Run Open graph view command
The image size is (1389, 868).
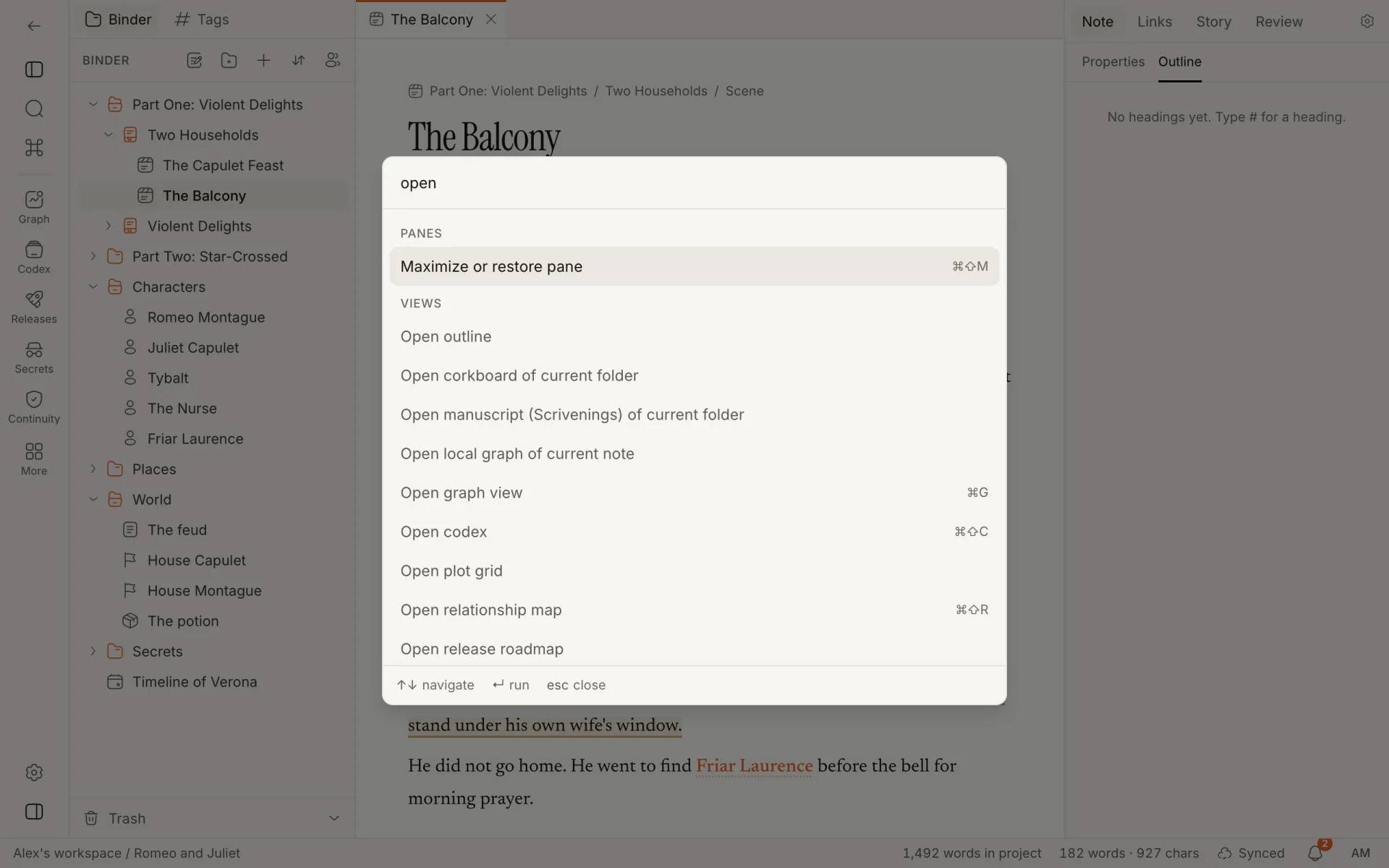(x=694, y=493)
